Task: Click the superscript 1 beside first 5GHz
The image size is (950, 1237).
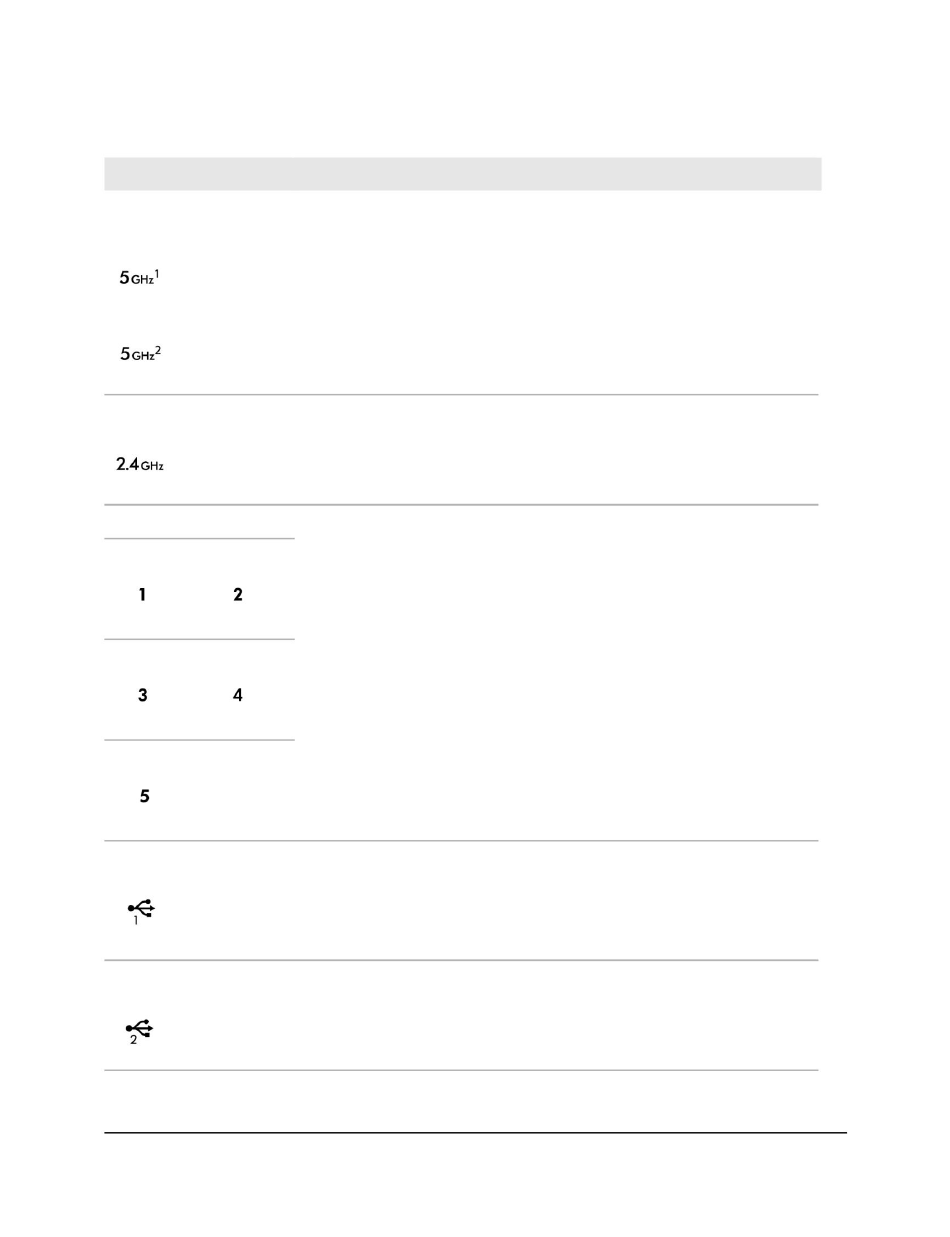Action: pos(157,275)
